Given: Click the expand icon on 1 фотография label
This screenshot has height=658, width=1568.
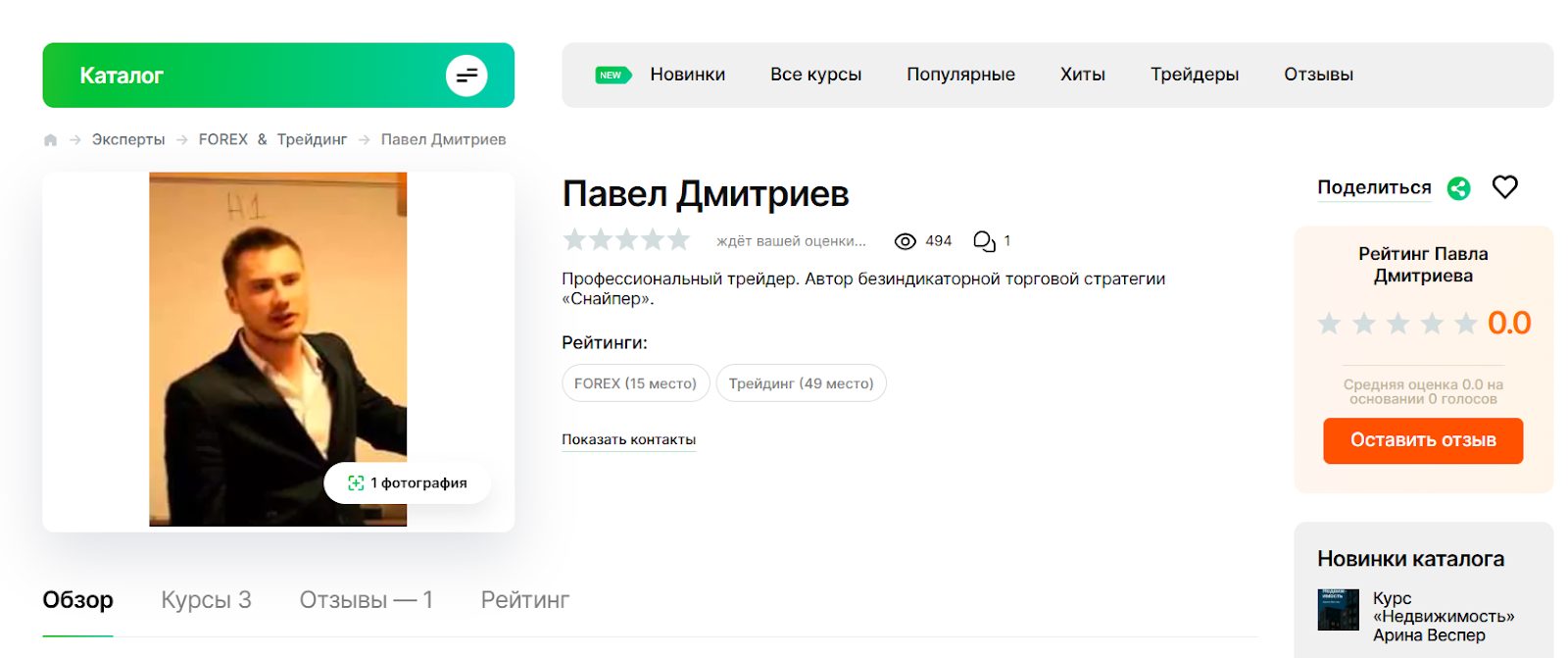Looking at the screenshot, I should tap(356, 482).
